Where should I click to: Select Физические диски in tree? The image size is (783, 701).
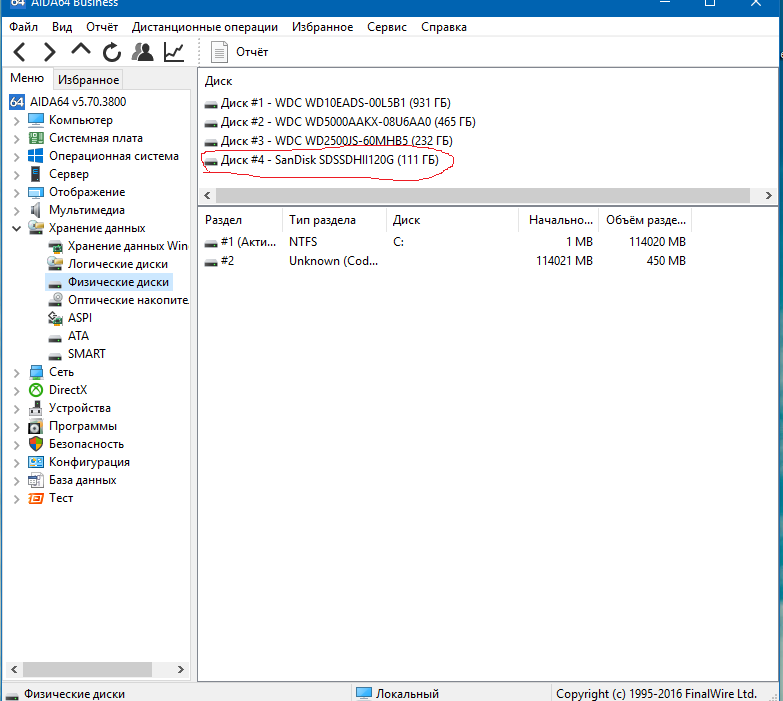[x=109, y=282]
